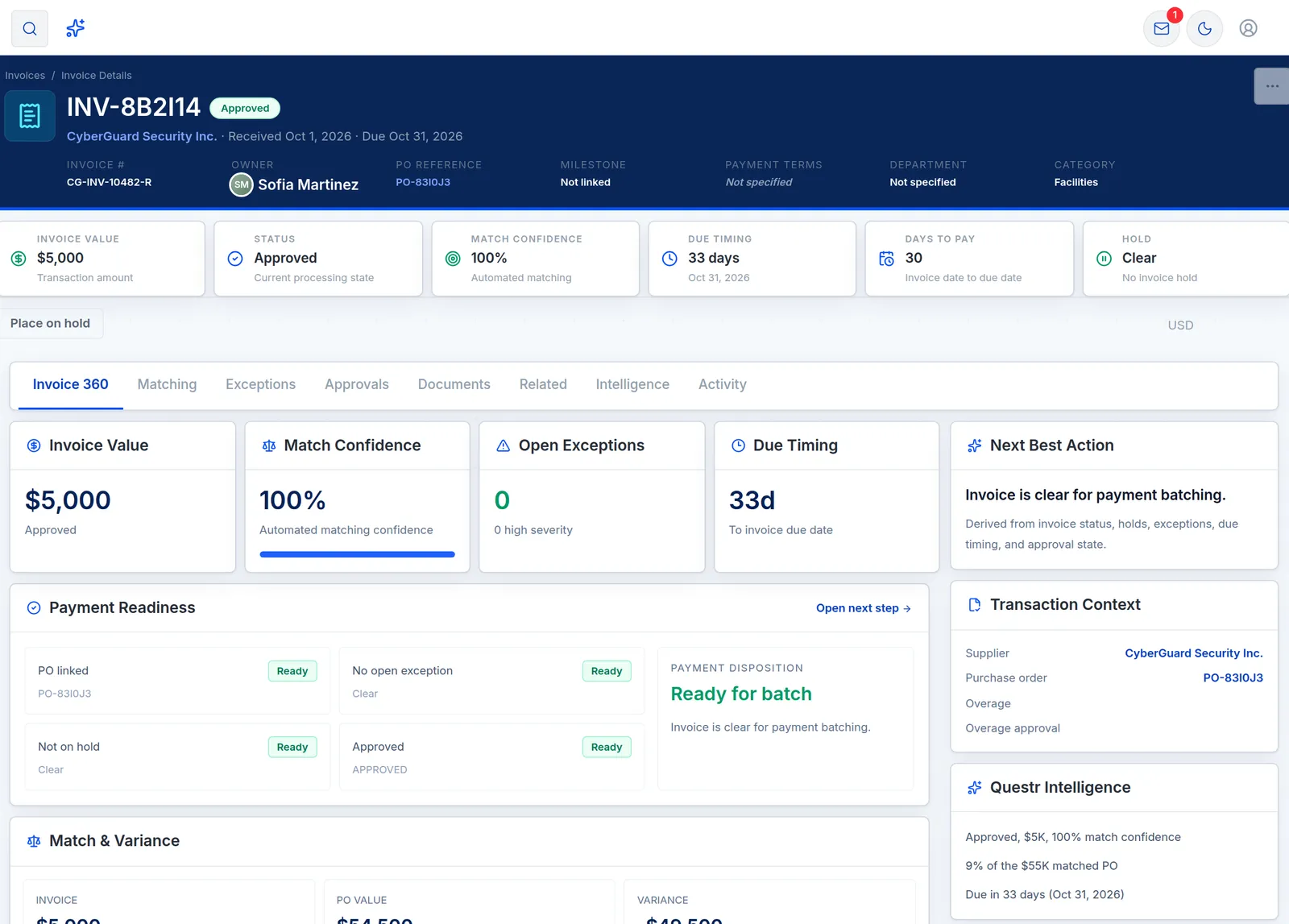Open the Approvals tab

click(x=357, y=385)
